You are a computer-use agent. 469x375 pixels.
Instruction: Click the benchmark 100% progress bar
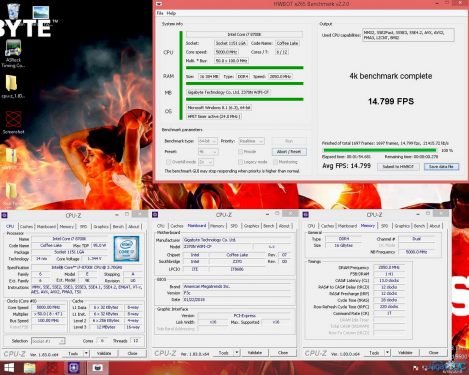click(380, 151)
